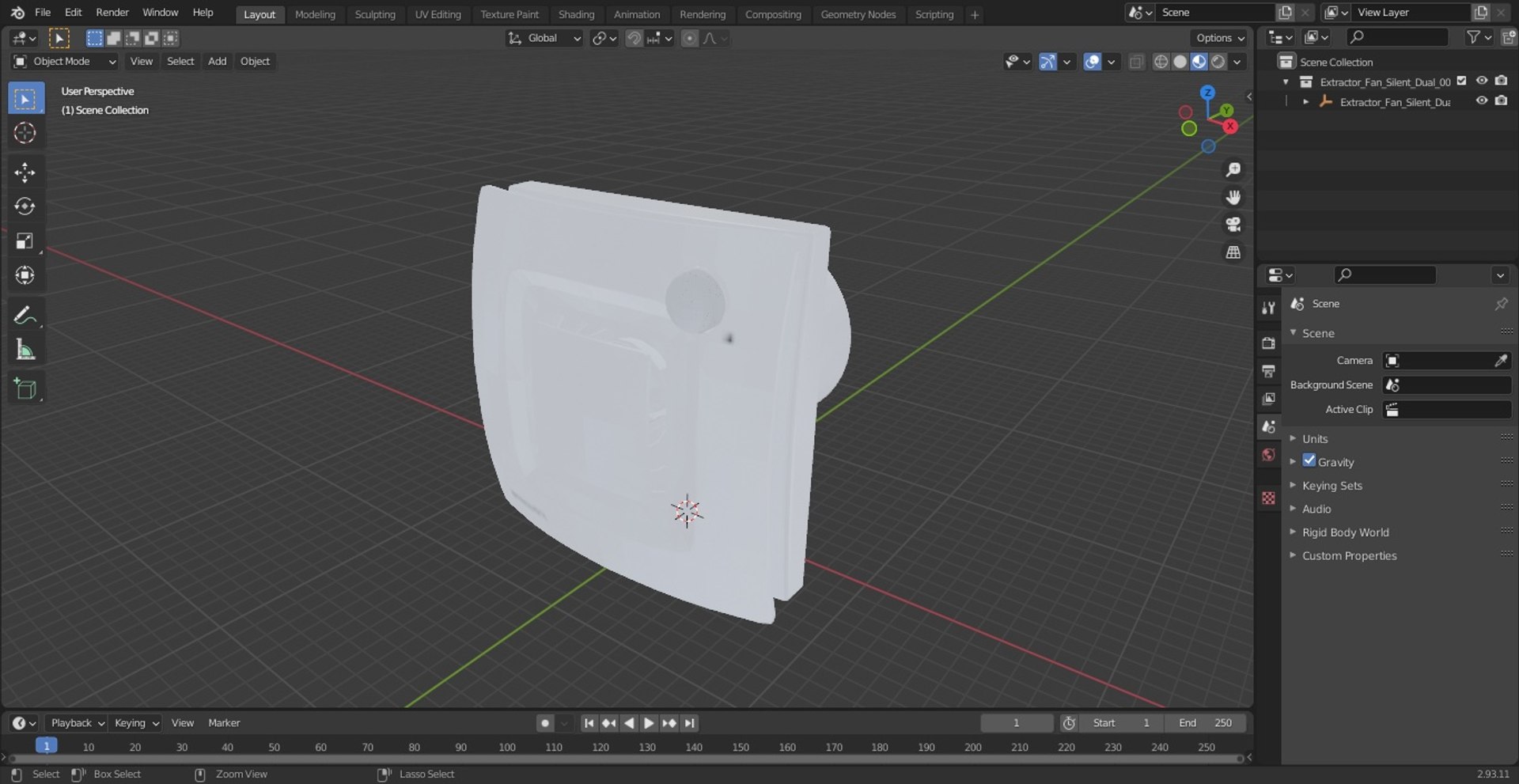Toggle proportional editing
Viewport: 1519px width, 784px height.
[690, 38]
